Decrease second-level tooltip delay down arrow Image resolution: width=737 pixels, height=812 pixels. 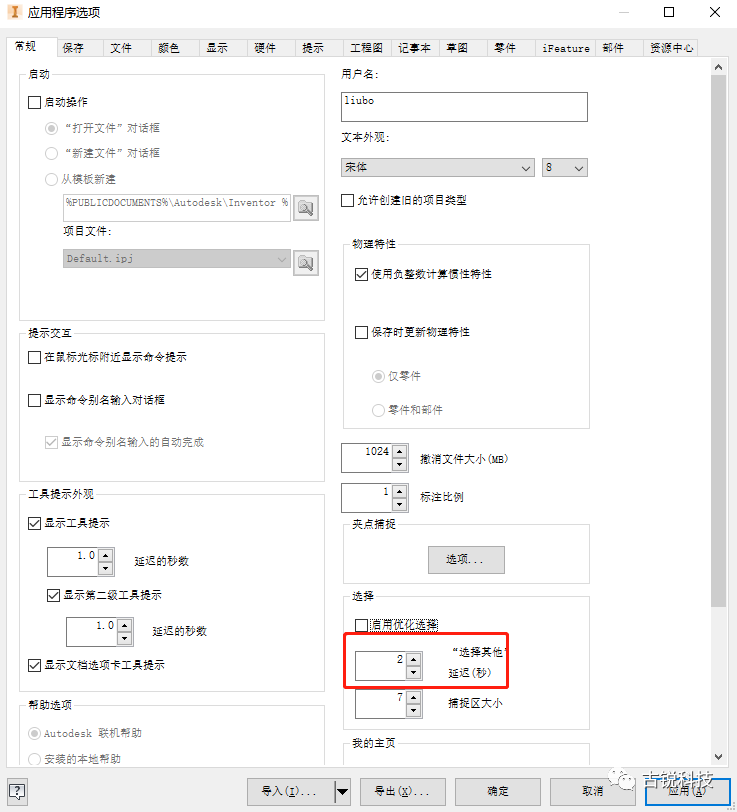(x=124, y=639)
